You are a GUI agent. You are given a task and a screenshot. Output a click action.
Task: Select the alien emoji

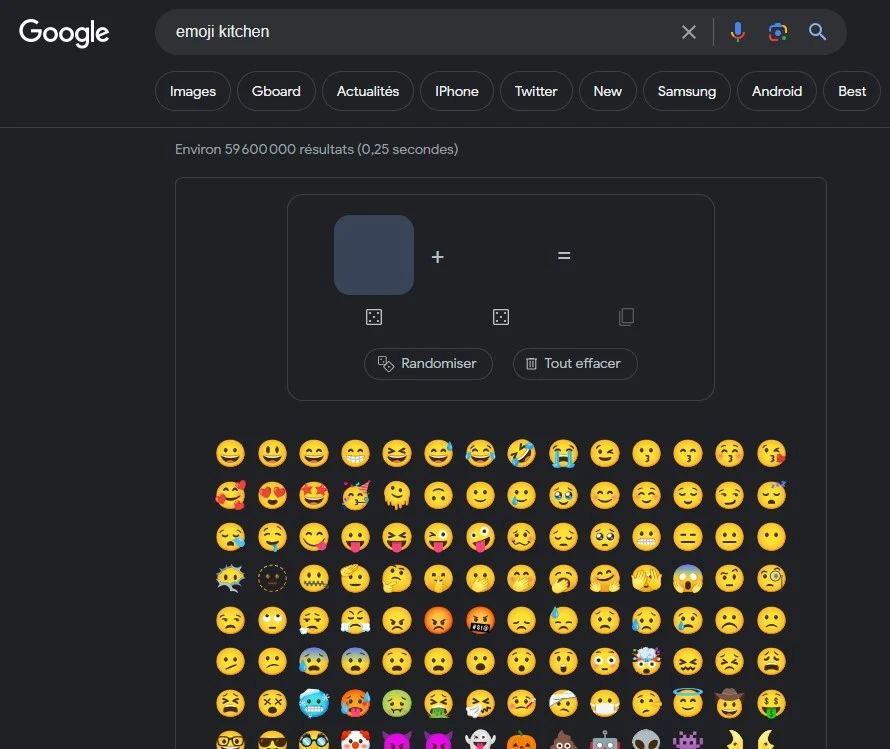pos(646,743)
